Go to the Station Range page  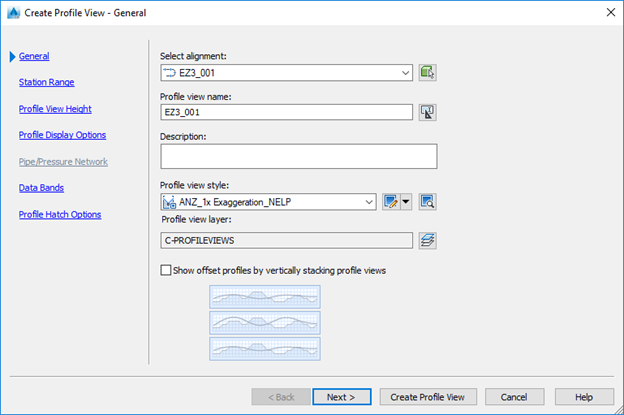point(46,82)
